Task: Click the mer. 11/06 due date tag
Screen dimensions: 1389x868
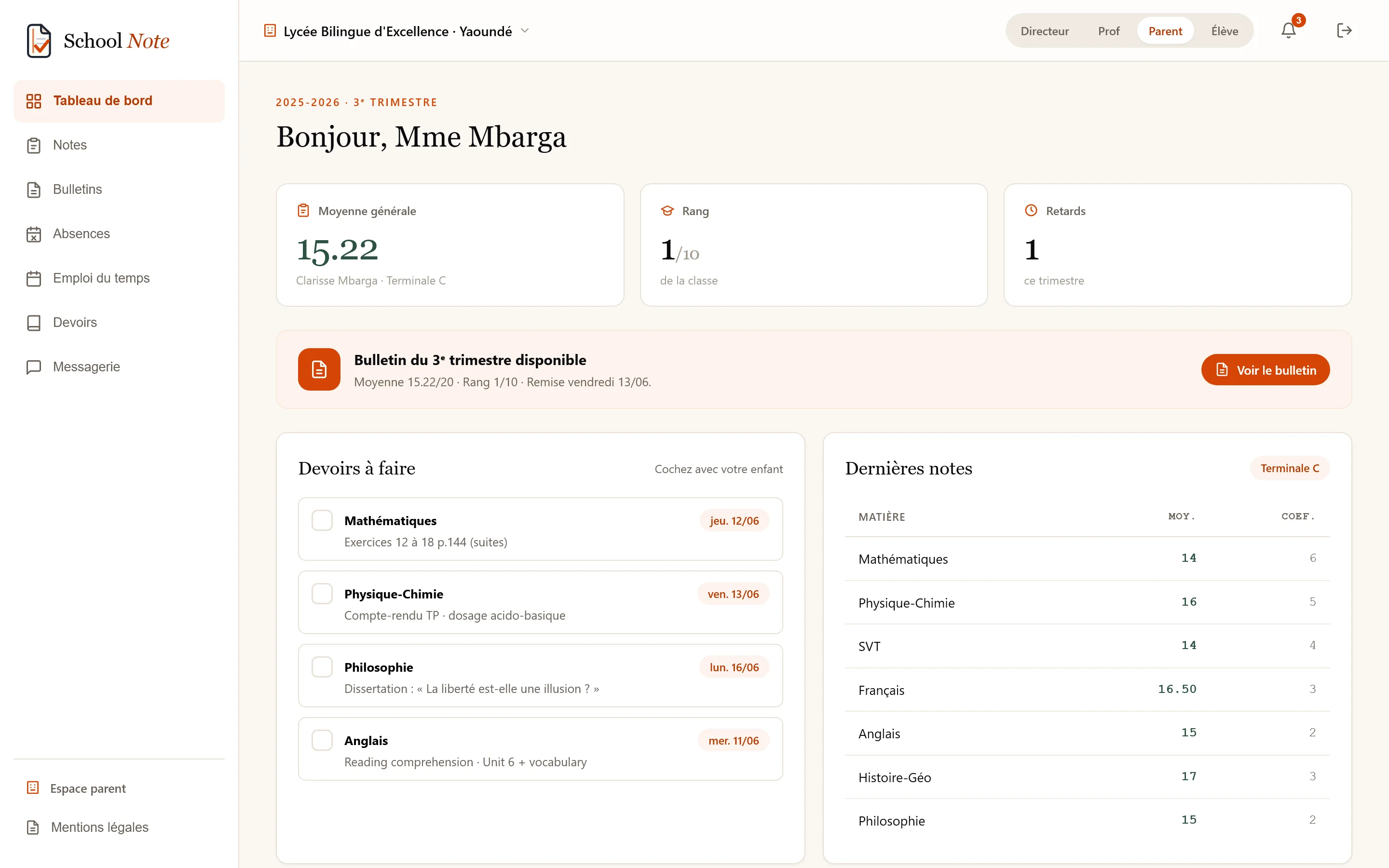Action: pos(734,741)
